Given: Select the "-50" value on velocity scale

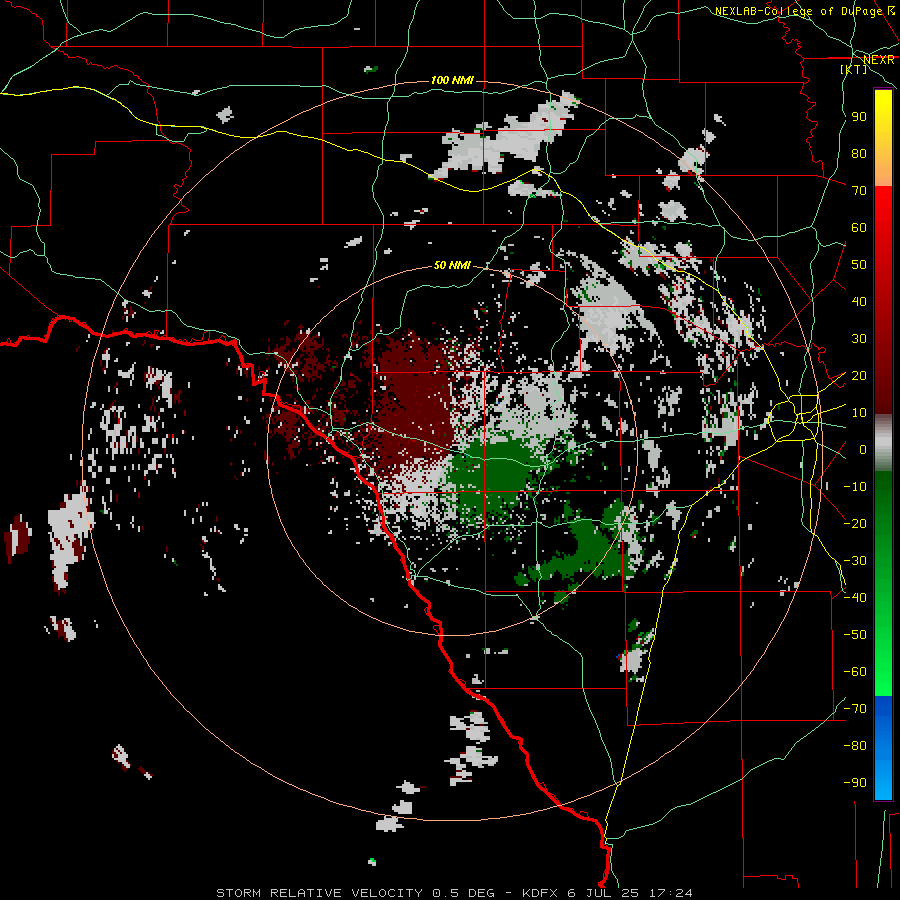Looking at the screenshot, I should (855, 634).
